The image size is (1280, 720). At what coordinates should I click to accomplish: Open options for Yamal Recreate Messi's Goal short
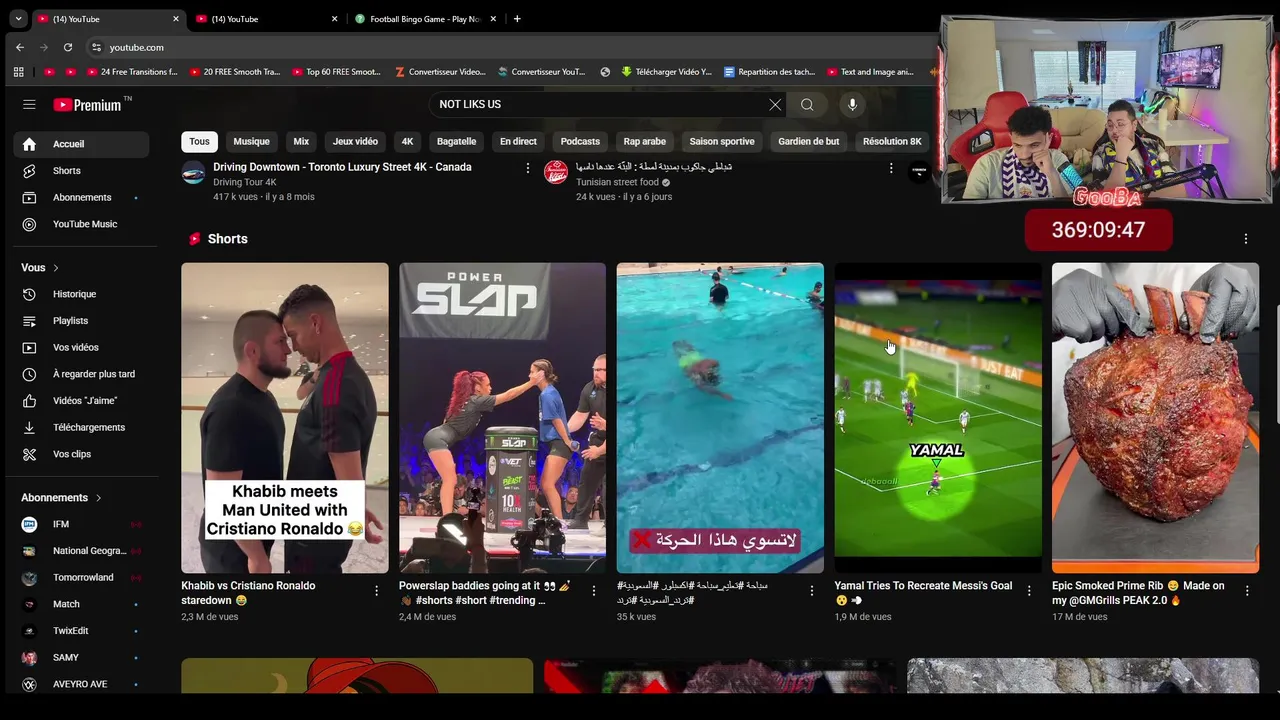coord(1029,591)
